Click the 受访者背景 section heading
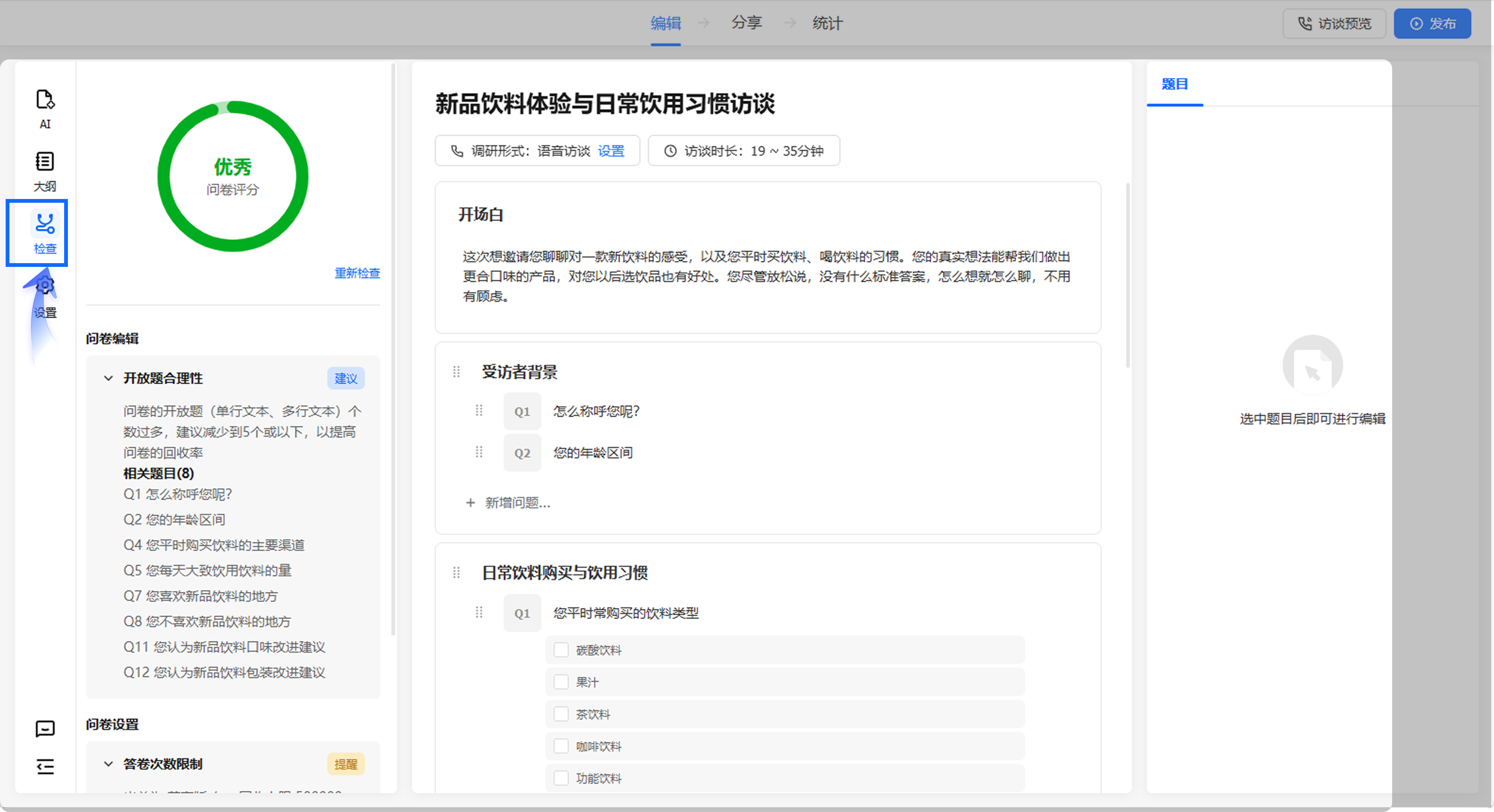The height and width of the screenshot is (812, 1494). click(x=520, y=372)
